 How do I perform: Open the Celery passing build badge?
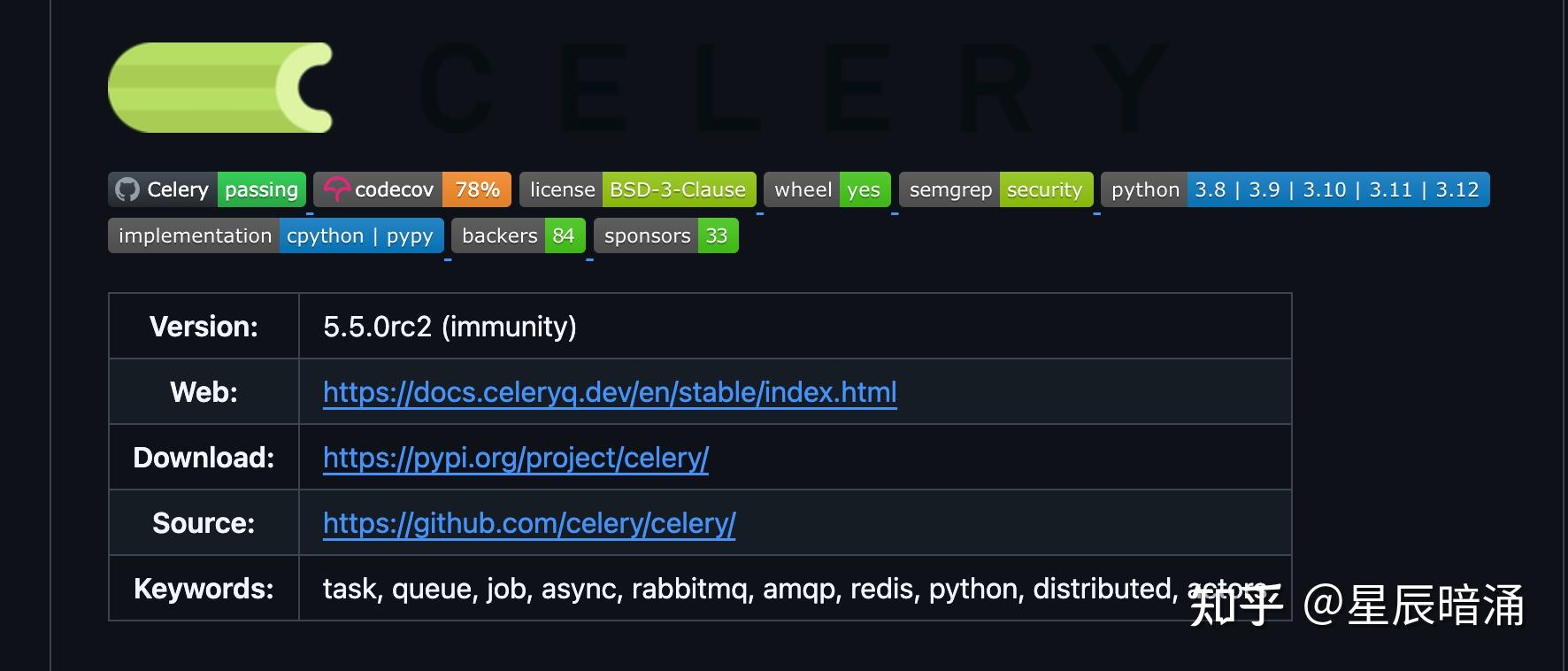click(x=207, y=189)
